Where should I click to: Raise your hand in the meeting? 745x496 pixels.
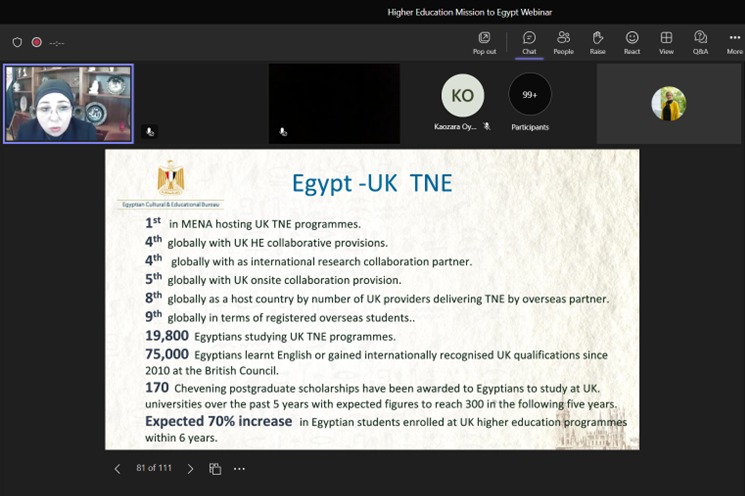(x=597, y=42)
